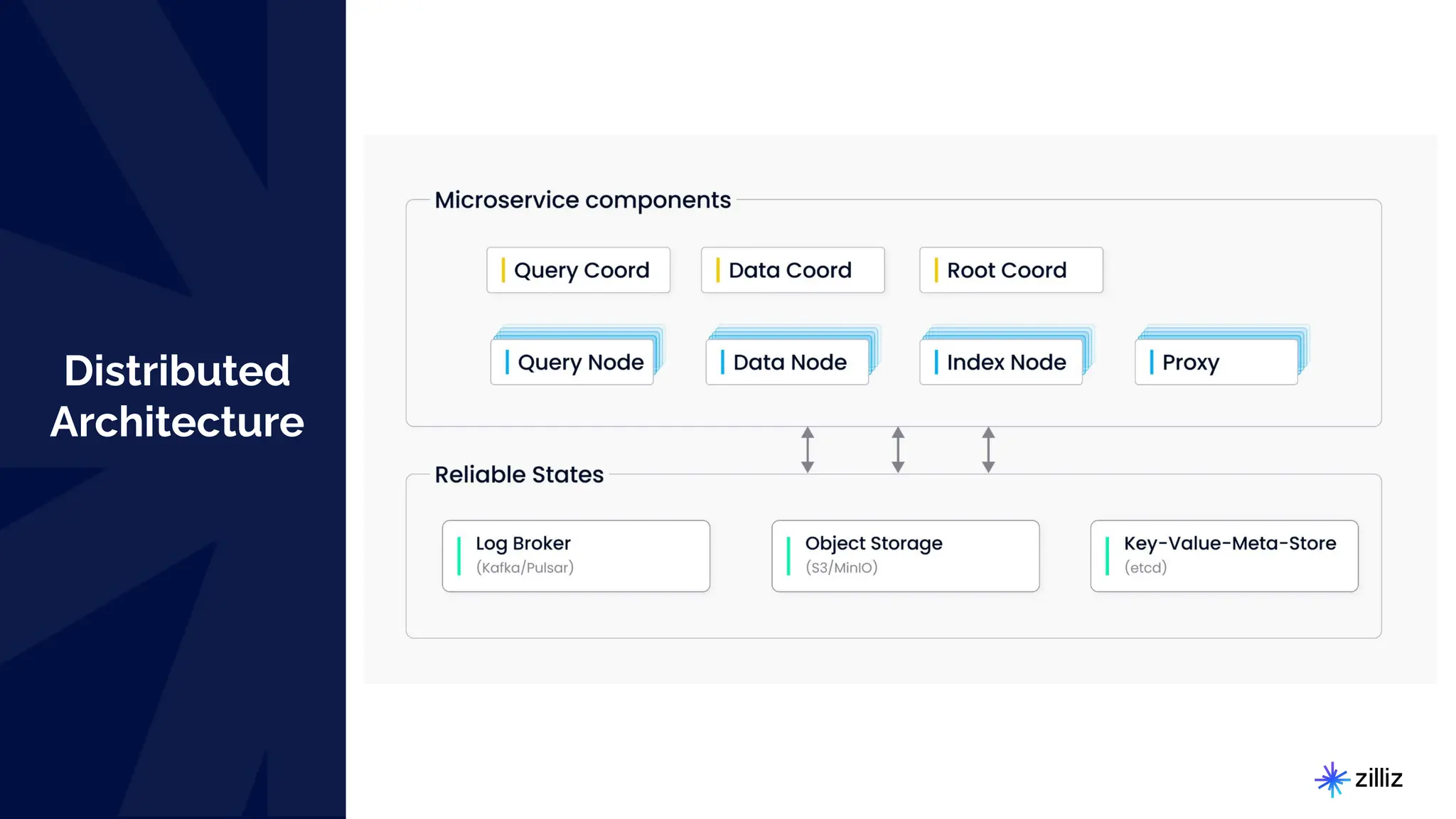The width and height of the screenshot is (1456, 819).
Task: Click the Kafka/Pulsar subtitle text
Action: (x=525, y=568)
